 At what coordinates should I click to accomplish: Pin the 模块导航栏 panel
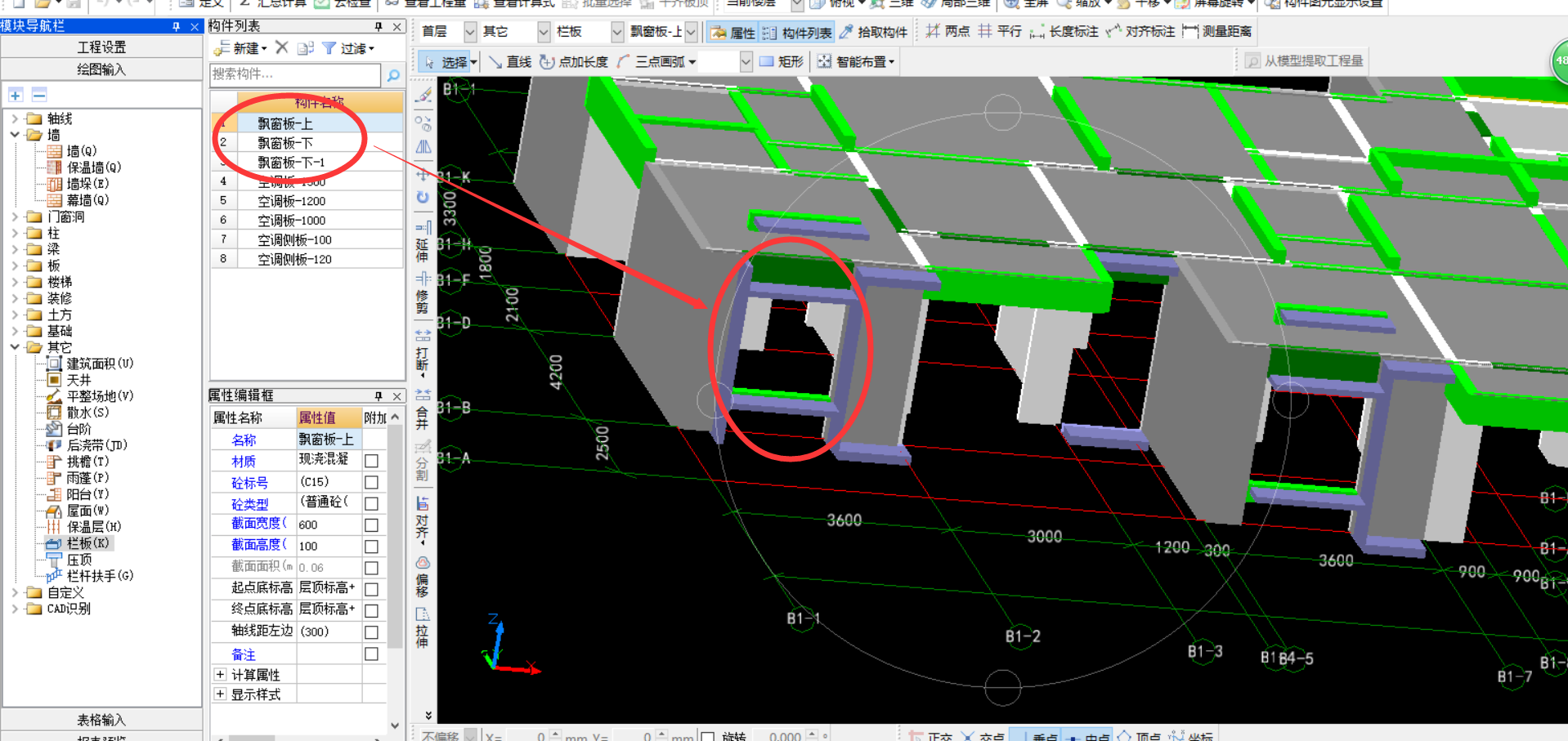click(x=176, y=26)
